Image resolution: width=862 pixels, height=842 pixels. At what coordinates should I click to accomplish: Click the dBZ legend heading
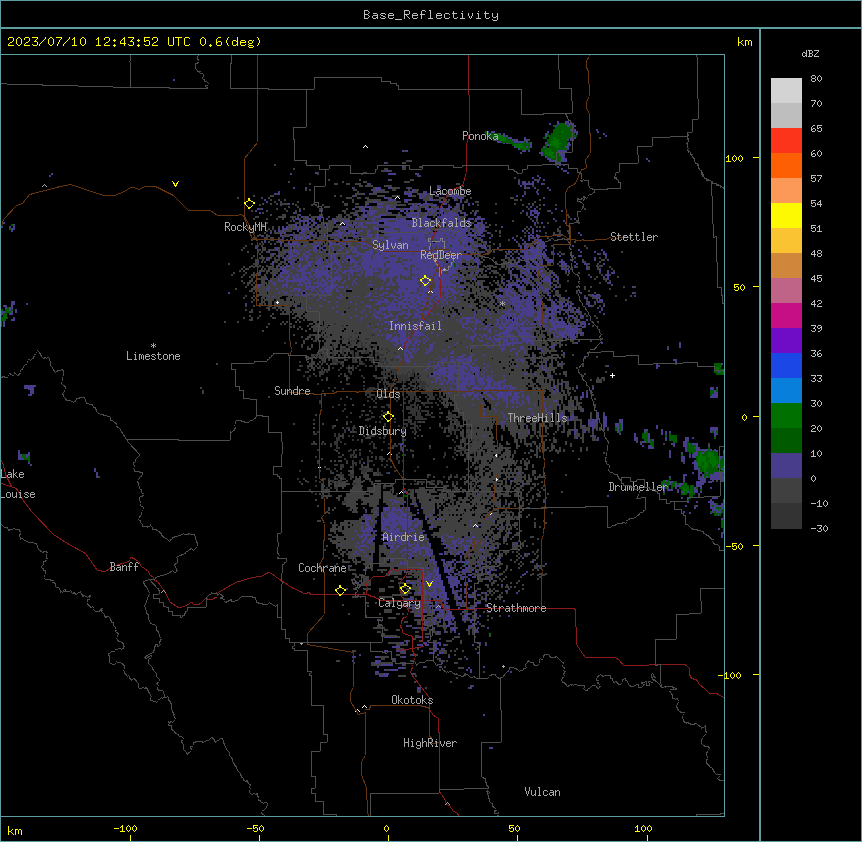tap(810, 53)
